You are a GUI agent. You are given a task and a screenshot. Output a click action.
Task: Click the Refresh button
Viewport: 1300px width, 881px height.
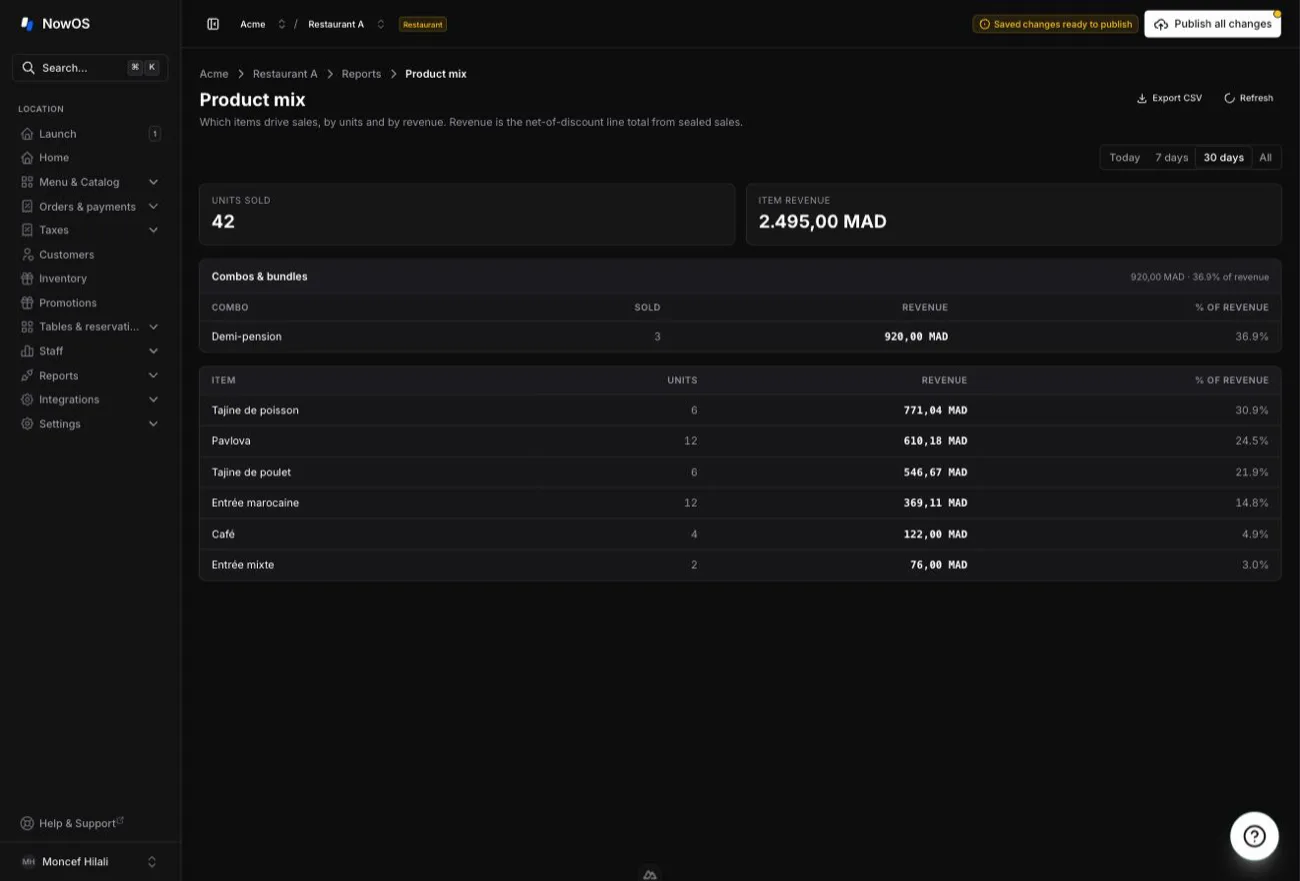tap(1248, 98)
